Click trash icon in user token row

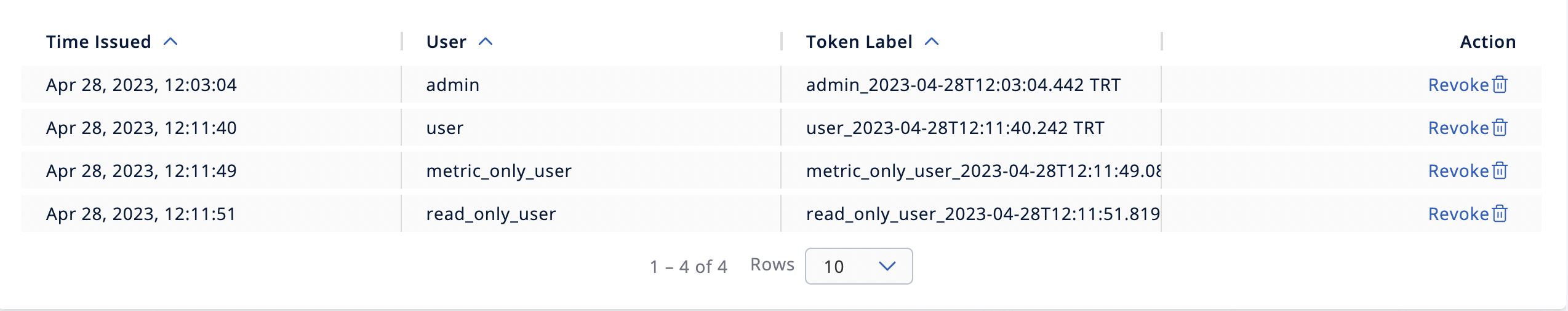coord(1500,127)
